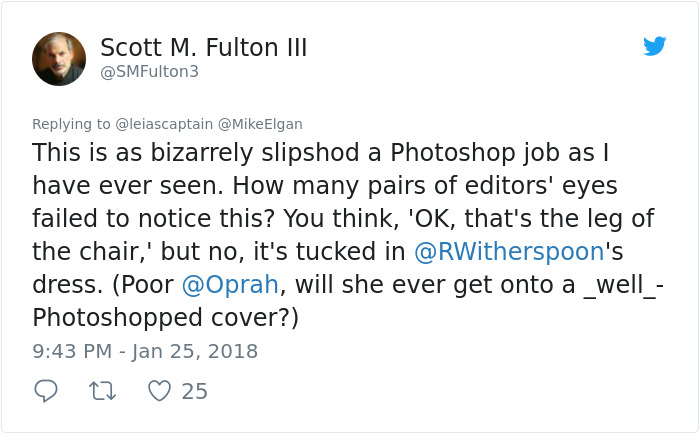This screenshot has width=700, height=434.
Task: Click the empty area beside the like count
Action: (x=446, y=391)
